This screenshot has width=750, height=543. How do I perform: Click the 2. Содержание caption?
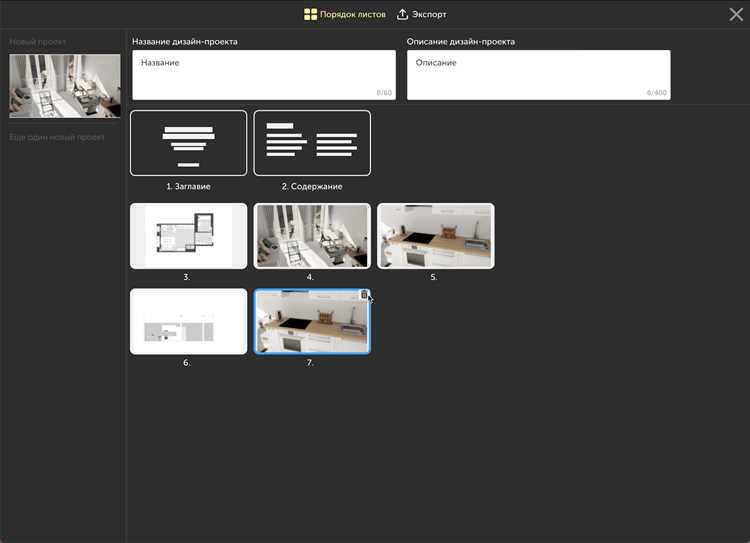pyautogui.click(x=312, y=187)
